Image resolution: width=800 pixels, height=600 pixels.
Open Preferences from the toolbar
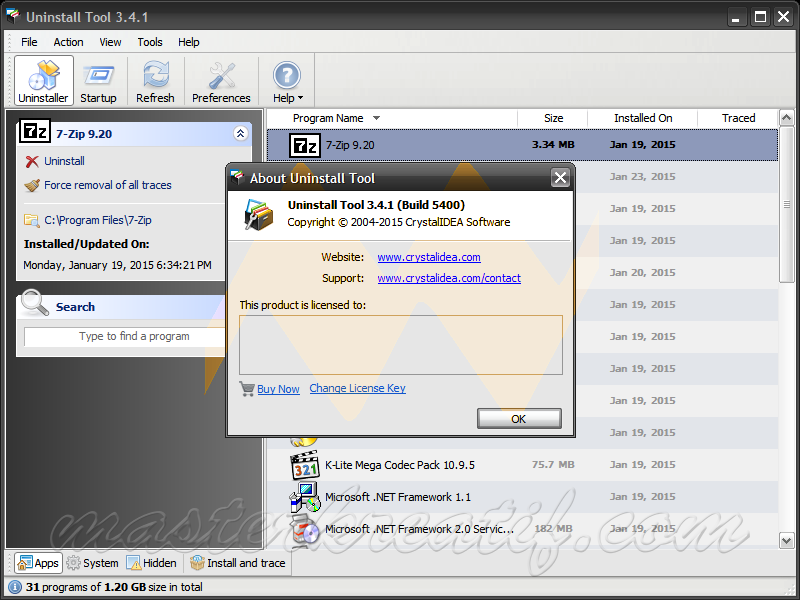pos(221,81)
